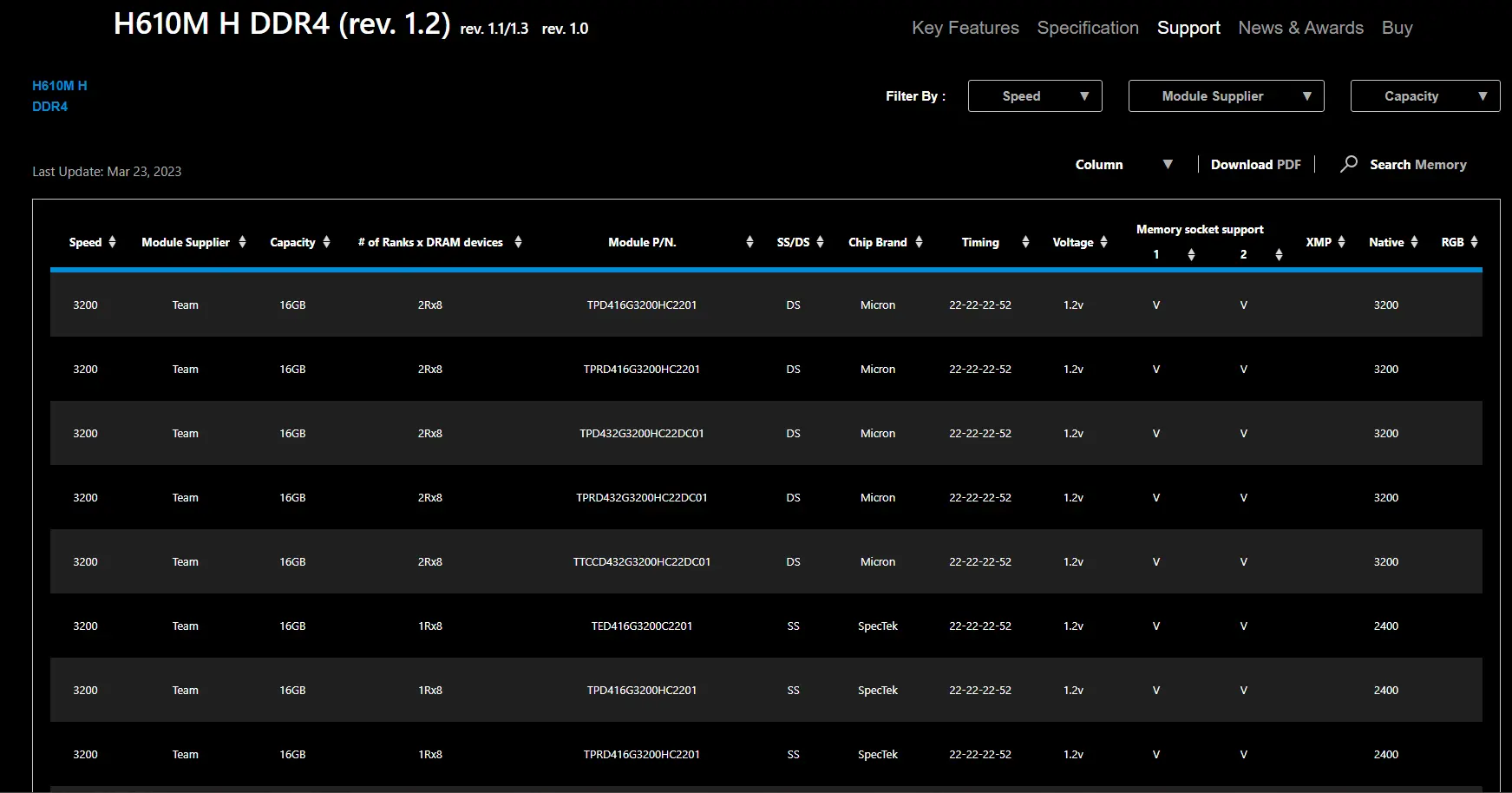Viewport: 1512px width, 793px height.
Task: Sort by memory socket 1 arrows
Action: [x=1191, y=254]
